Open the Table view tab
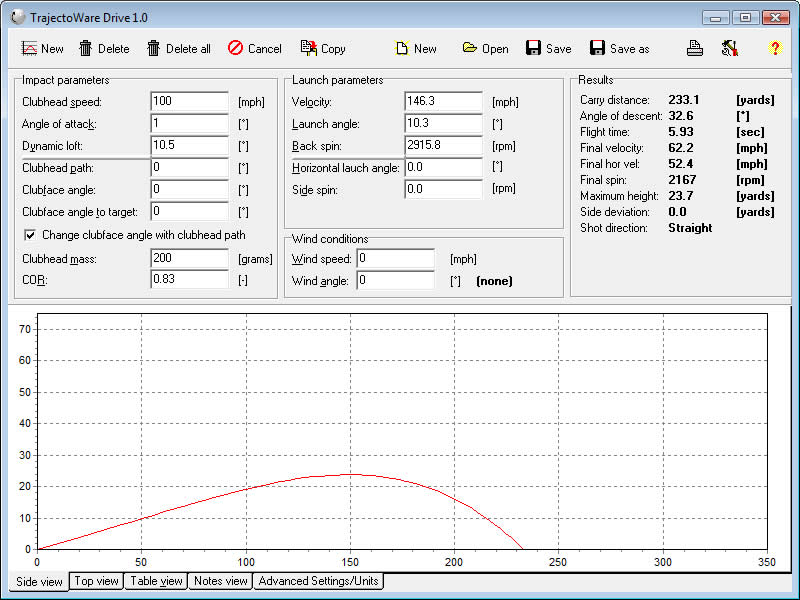The width and height of the screenshot is (800, 600). pos(157,581)
